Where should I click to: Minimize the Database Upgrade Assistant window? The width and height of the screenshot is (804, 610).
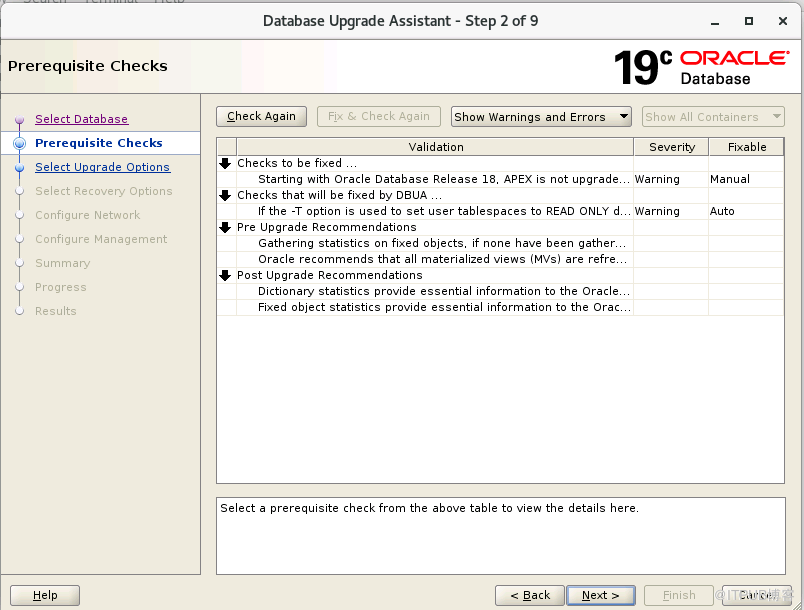[x=715, y=22]
